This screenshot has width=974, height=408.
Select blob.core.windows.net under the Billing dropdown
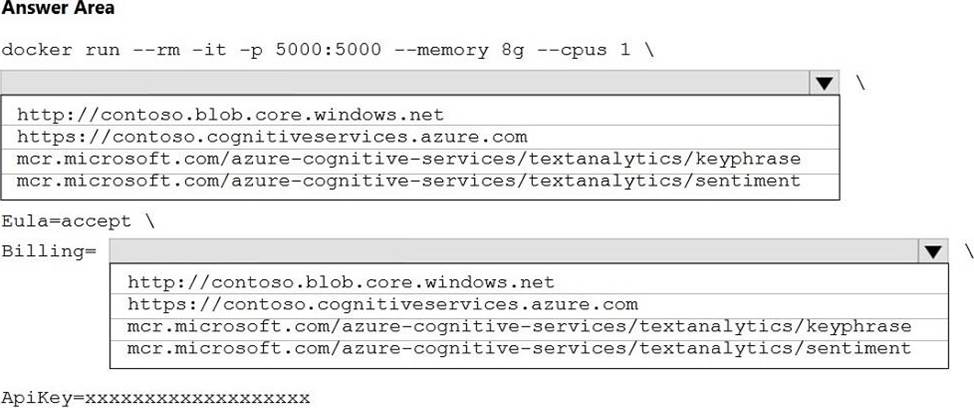tap(340, 282)
